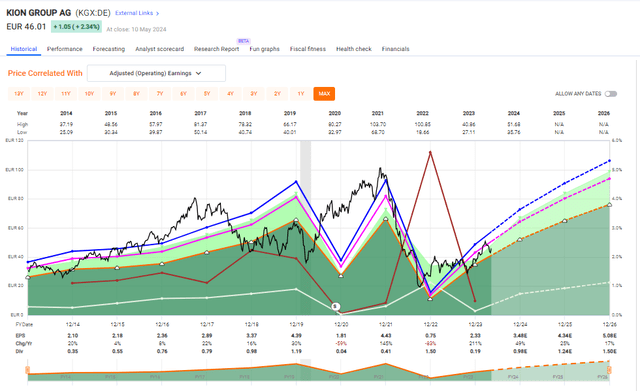Click the dividend cut marker near 12/20

(336, 307)
